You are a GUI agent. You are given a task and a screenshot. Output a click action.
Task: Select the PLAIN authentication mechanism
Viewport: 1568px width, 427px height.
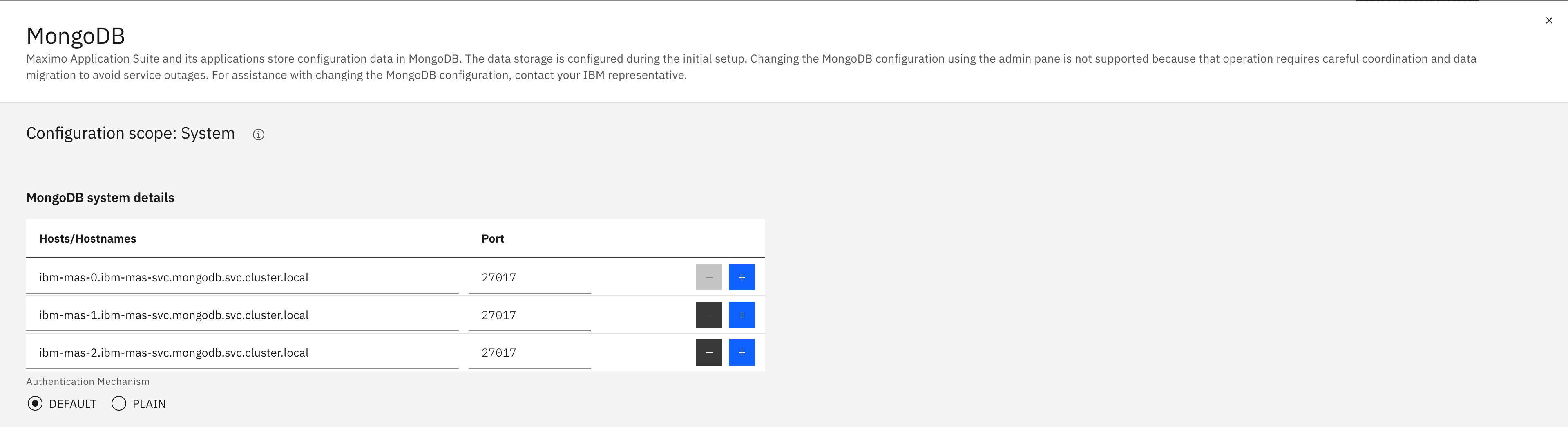tap(119, 403)
